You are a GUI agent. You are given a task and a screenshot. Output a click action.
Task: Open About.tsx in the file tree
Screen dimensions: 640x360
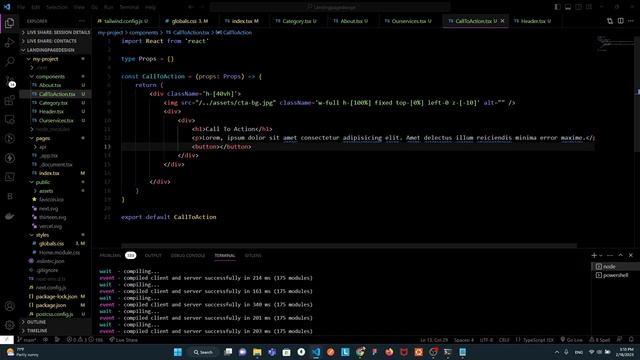(x=56, y=85)
